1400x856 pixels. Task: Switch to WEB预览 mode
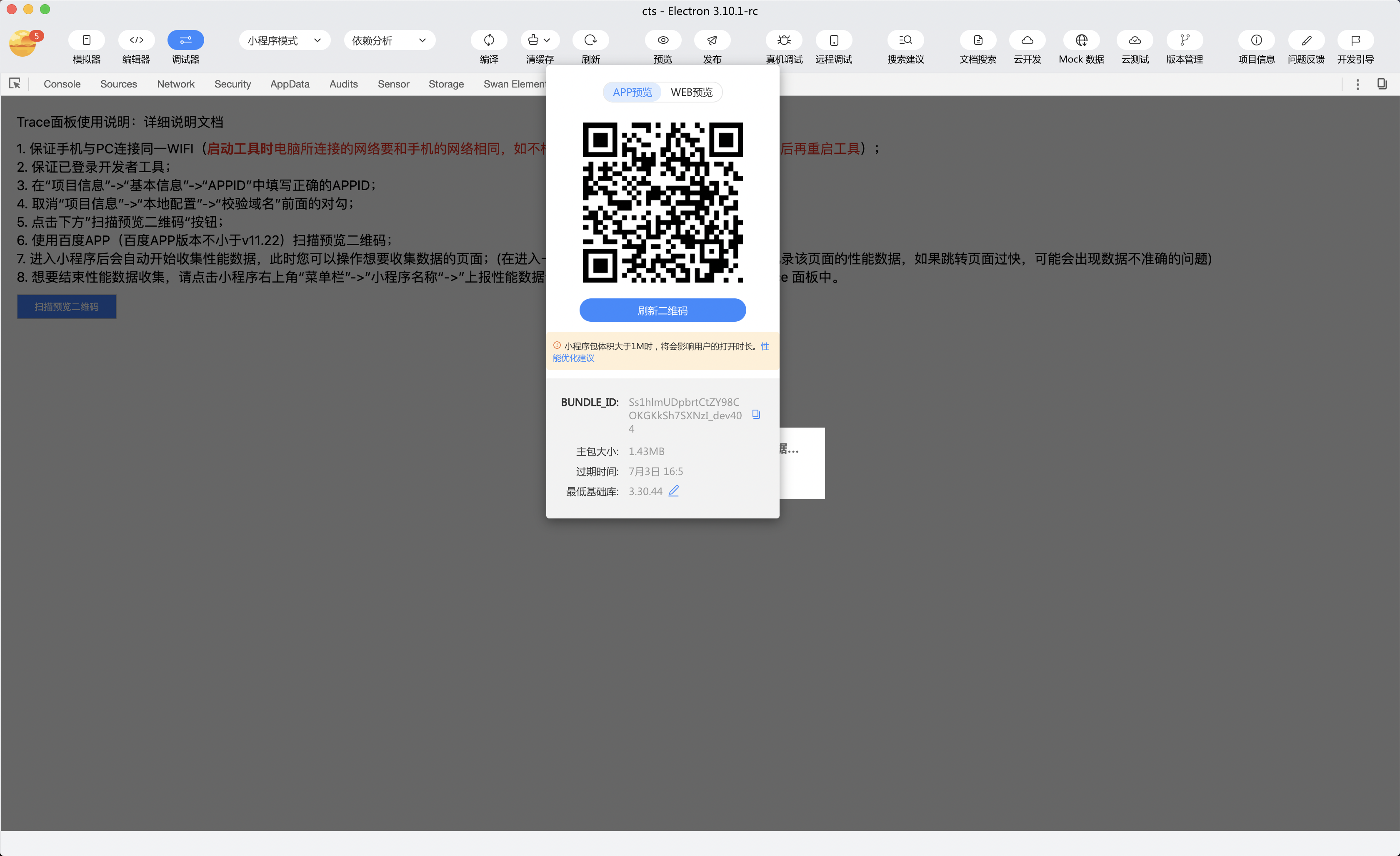point(691,92)
